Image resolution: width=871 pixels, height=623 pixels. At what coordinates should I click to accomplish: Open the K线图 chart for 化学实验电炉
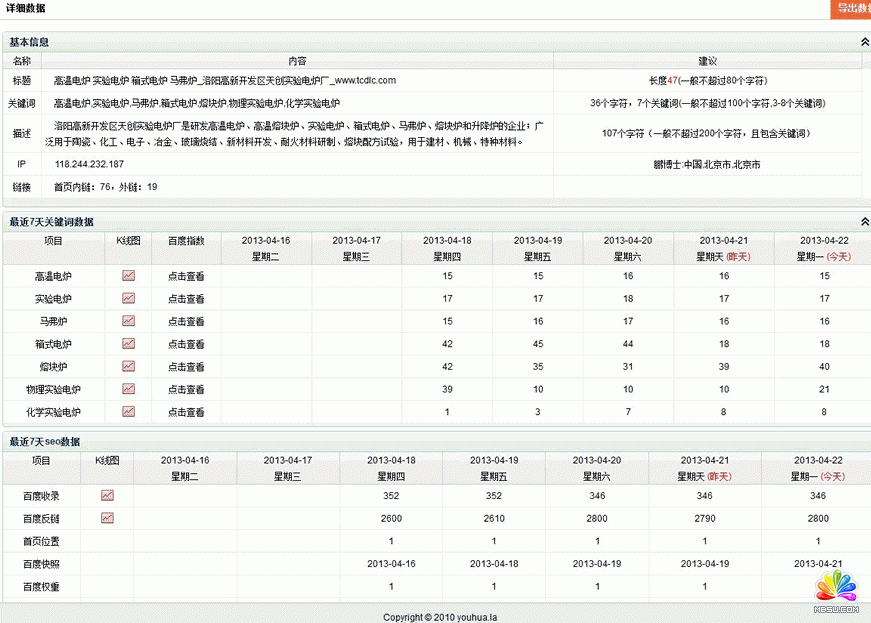pyautogui.click(x=128, y=412)
